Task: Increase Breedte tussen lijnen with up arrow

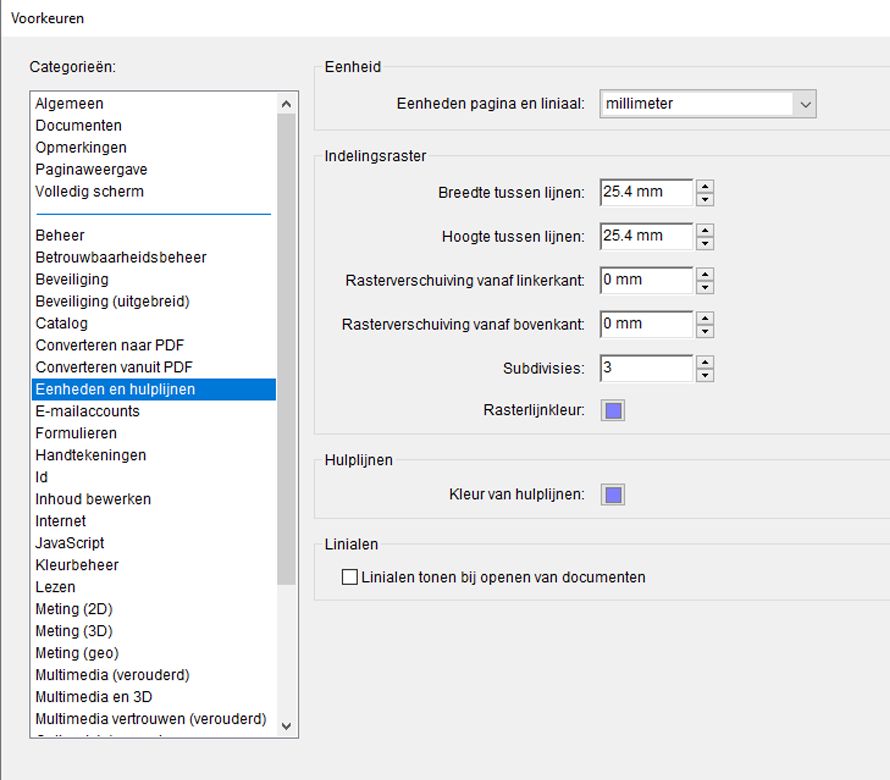Action: point(705,186)
